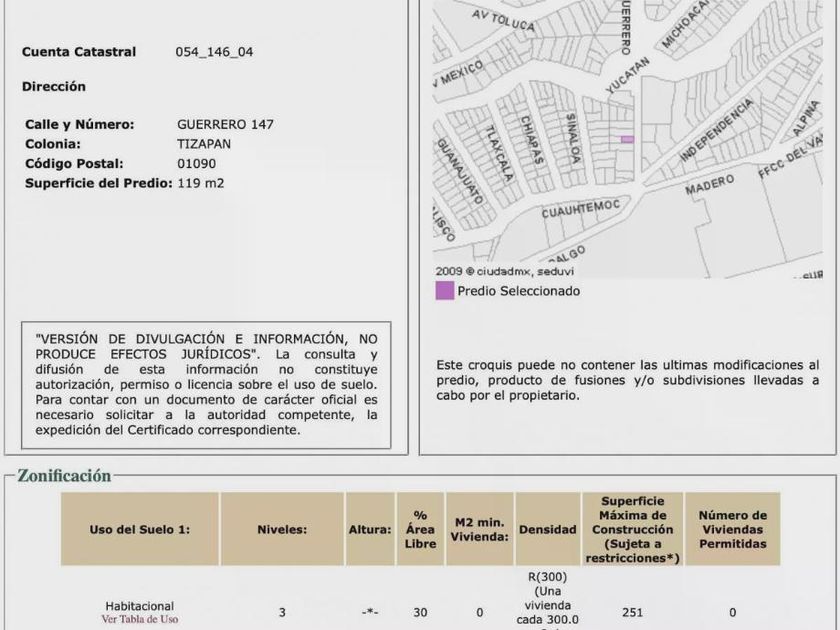Click the % Área Libre column header

tap(421, 529)
